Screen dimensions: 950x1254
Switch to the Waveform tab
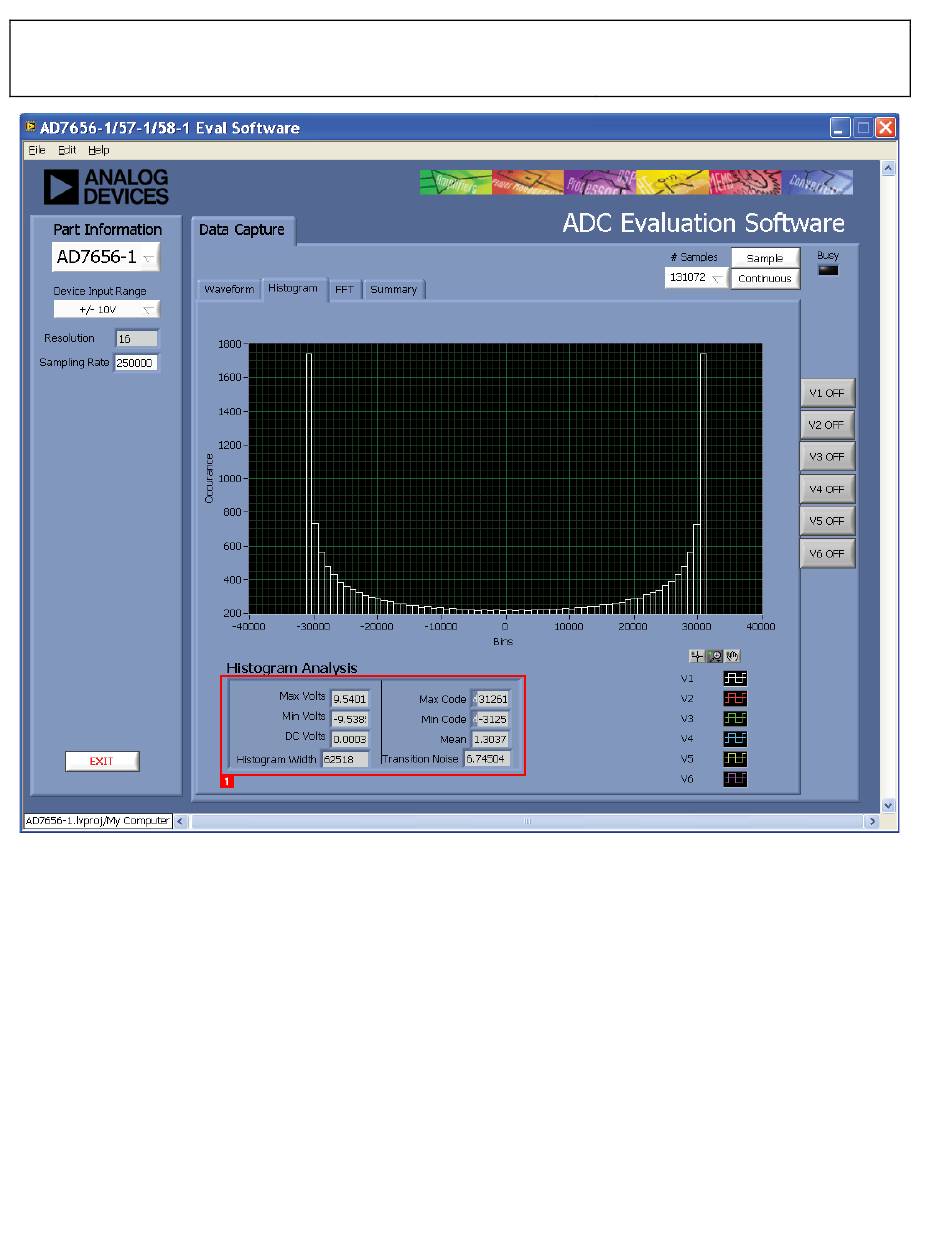tap(229, 289)
